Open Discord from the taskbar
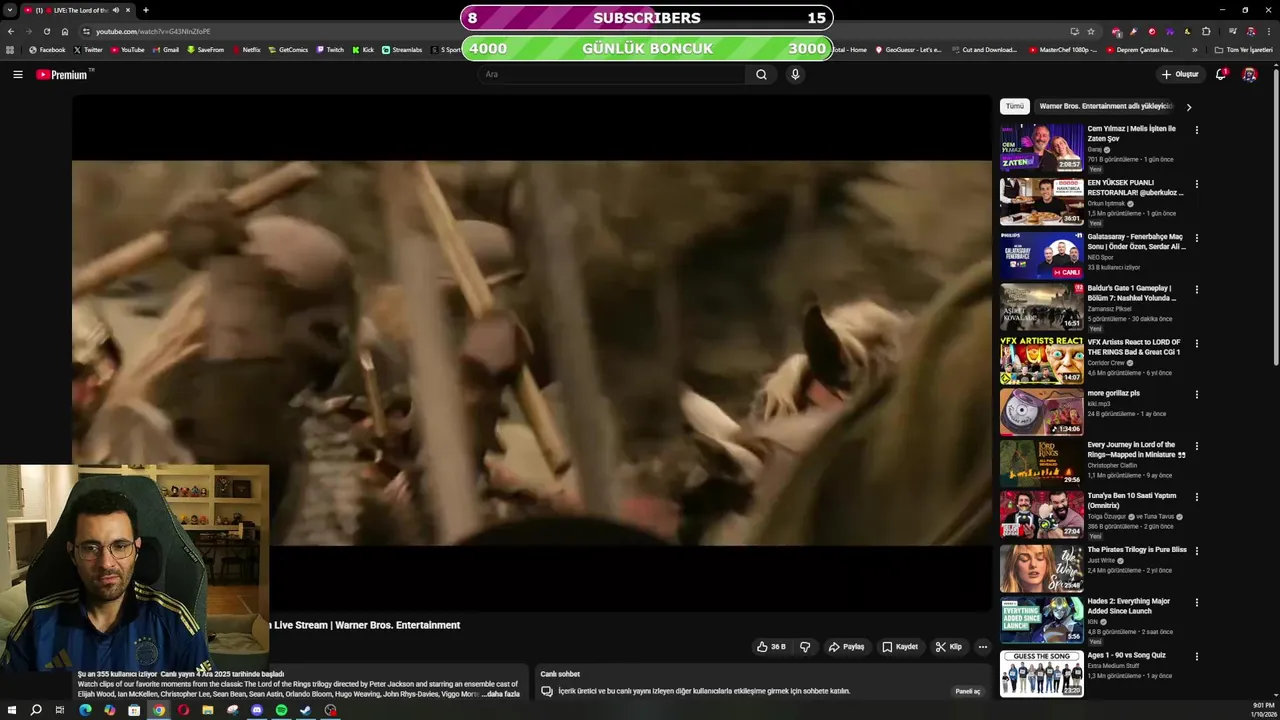Screen dimensions: 1280x720 (x=257, y=710)
